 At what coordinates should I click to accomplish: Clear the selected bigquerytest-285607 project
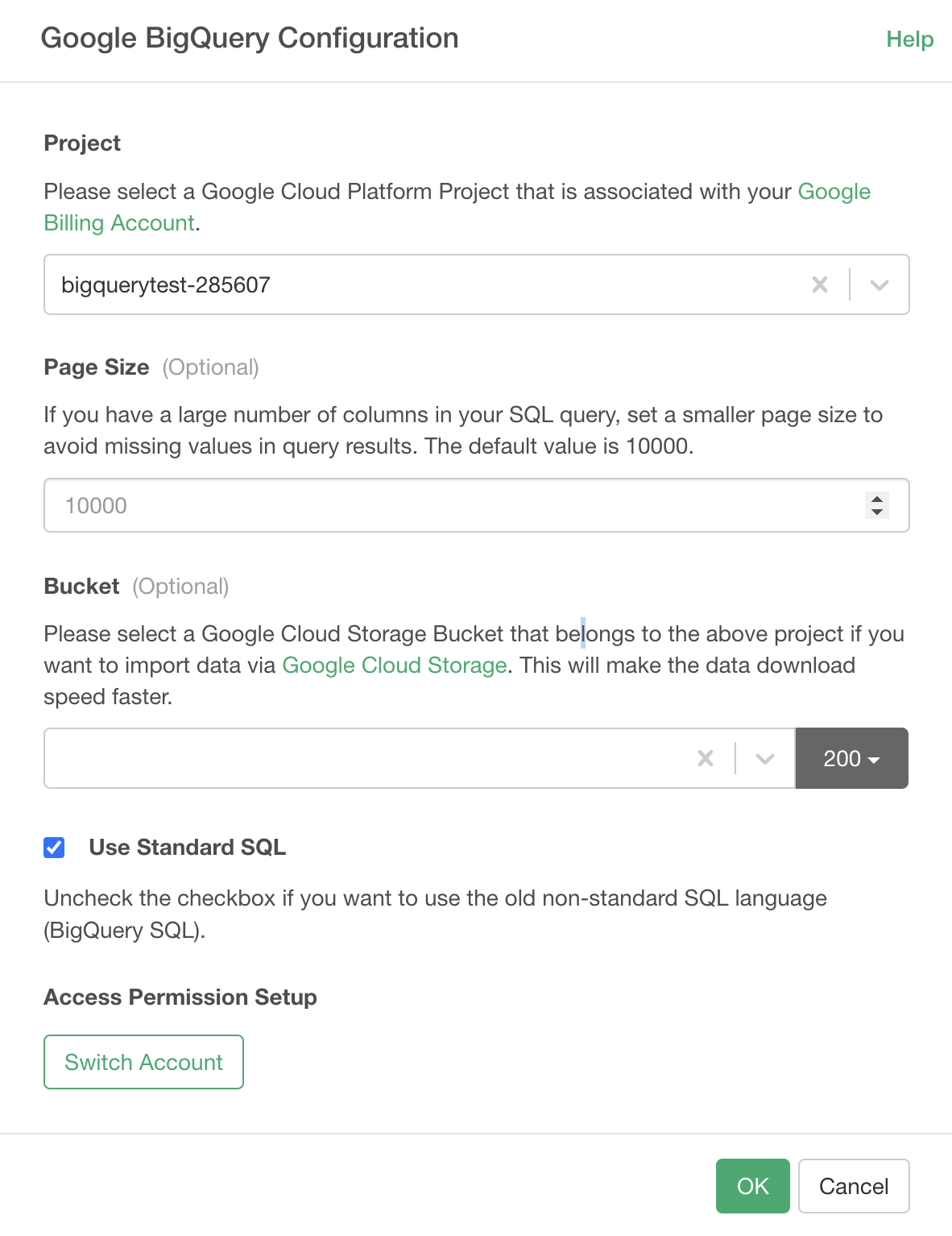819,284
